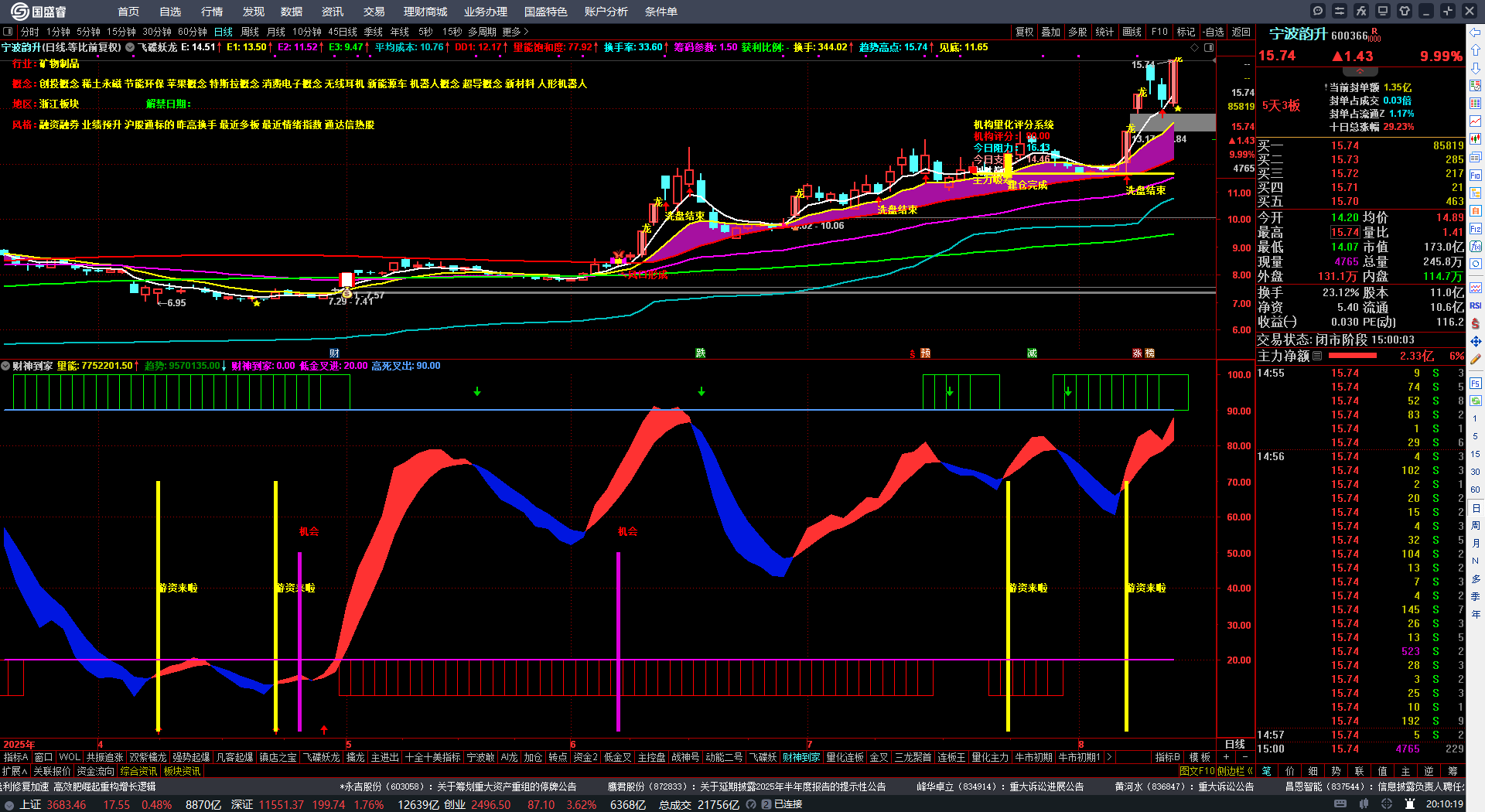Open the intraday line chart sidebar icon

pyautogui.click(x=1476, y=121)
